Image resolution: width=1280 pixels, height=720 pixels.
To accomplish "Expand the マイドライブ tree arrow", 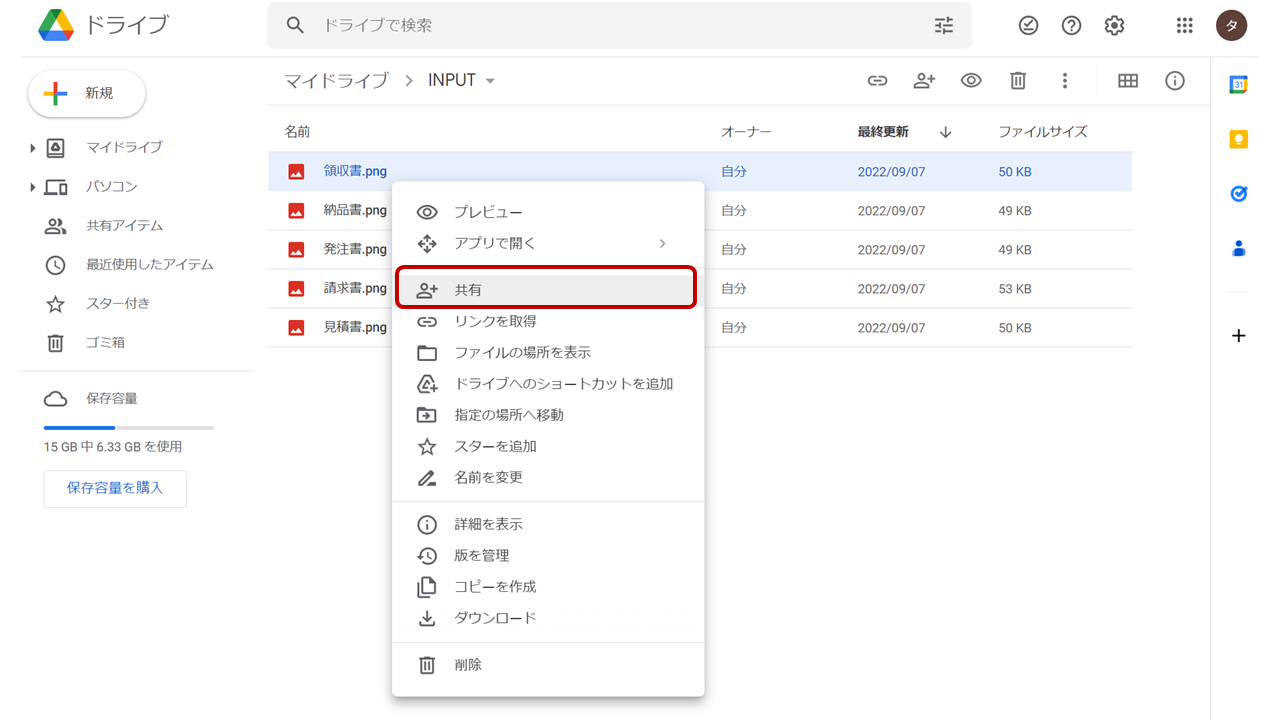I will [33, 148].
